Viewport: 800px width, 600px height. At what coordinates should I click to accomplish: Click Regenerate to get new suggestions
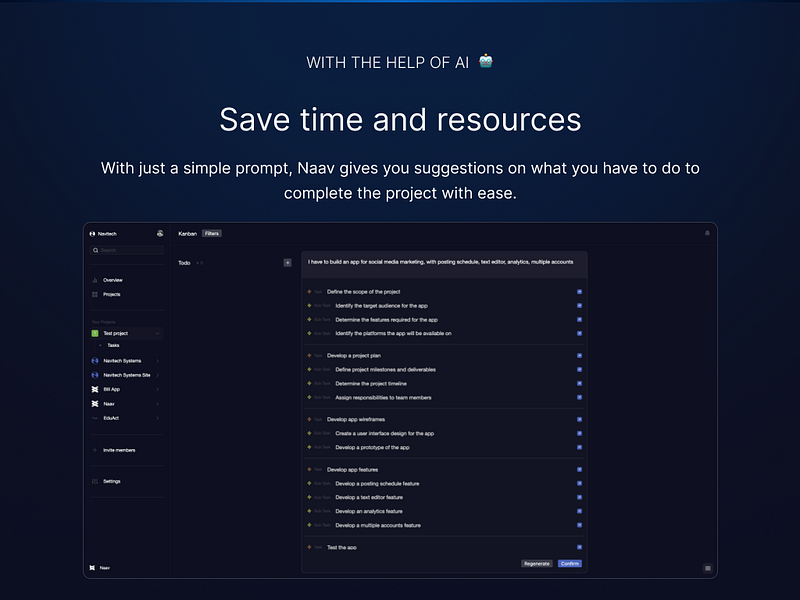pyautogui.click(x=537, y=563)
